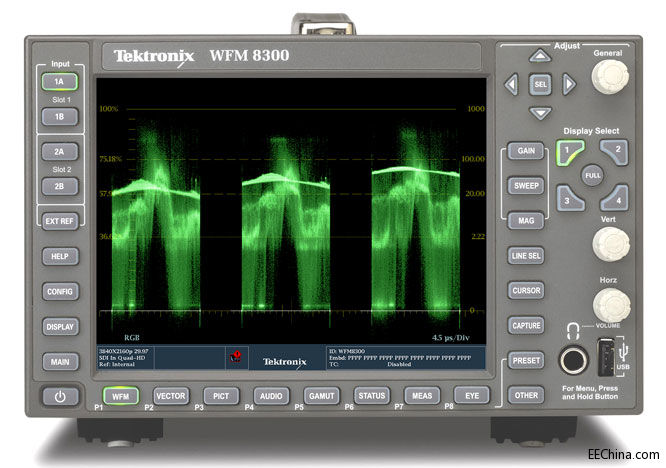This screenshot has width=666, height=468.
Task: Switch to EYE display mode
Action: [472, 396]
